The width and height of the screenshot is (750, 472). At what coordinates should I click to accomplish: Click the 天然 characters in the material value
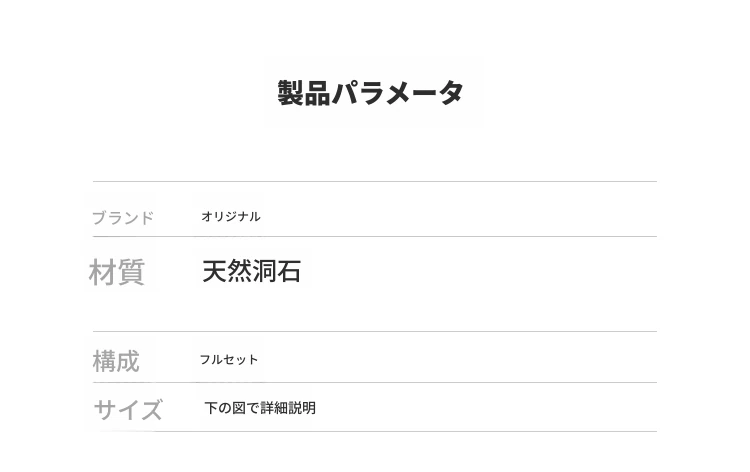pyautogui.click(x=227, y=271)
